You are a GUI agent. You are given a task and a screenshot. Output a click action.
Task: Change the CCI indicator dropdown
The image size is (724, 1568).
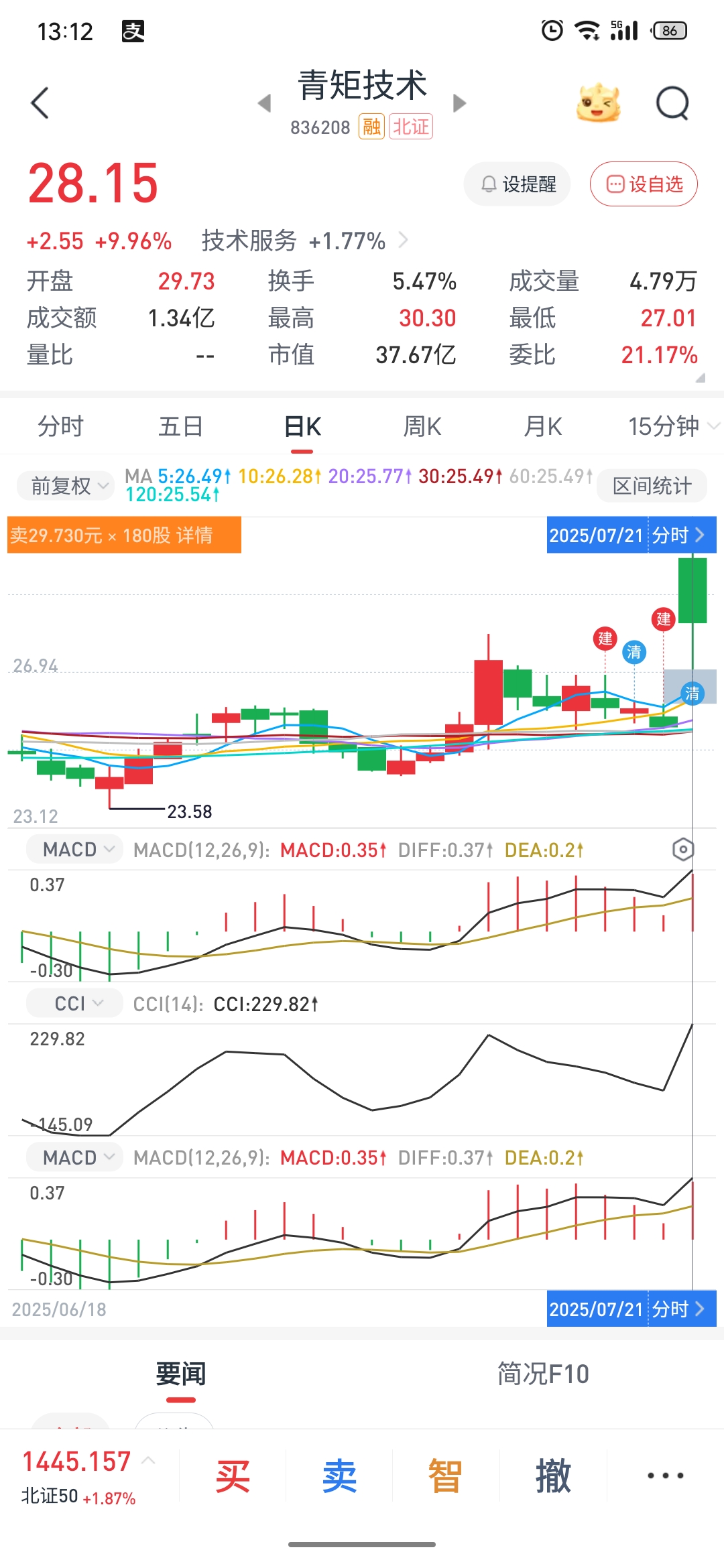pyautogui.click(x=74, y=1003)
